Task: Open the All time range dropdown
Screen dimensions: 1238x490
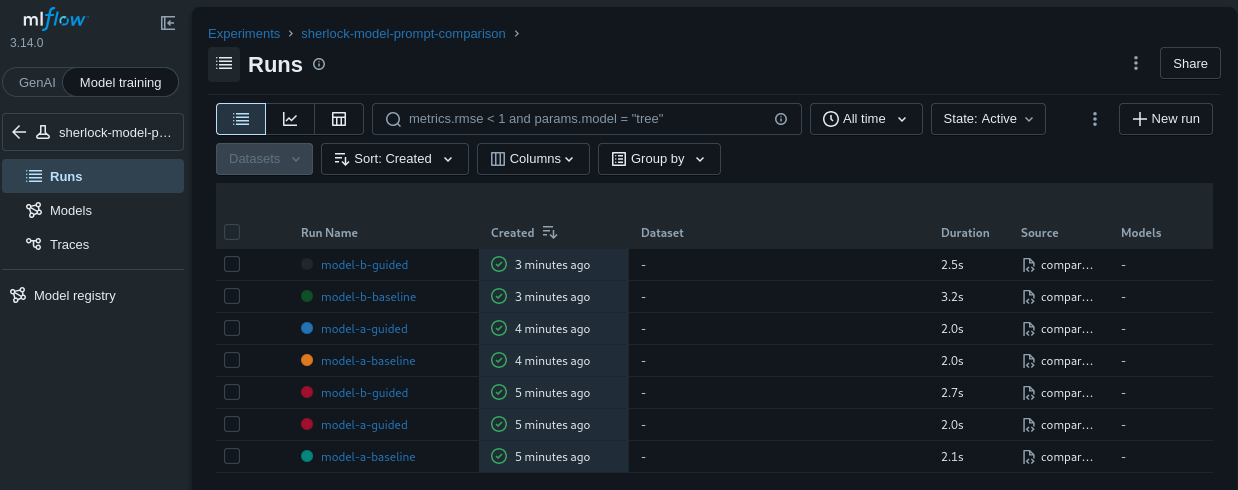Action: point(866,119)
